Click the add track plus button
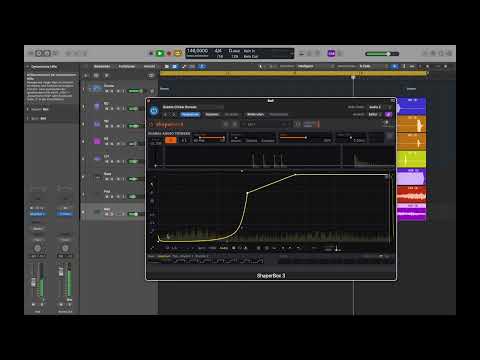 point(86,76)
